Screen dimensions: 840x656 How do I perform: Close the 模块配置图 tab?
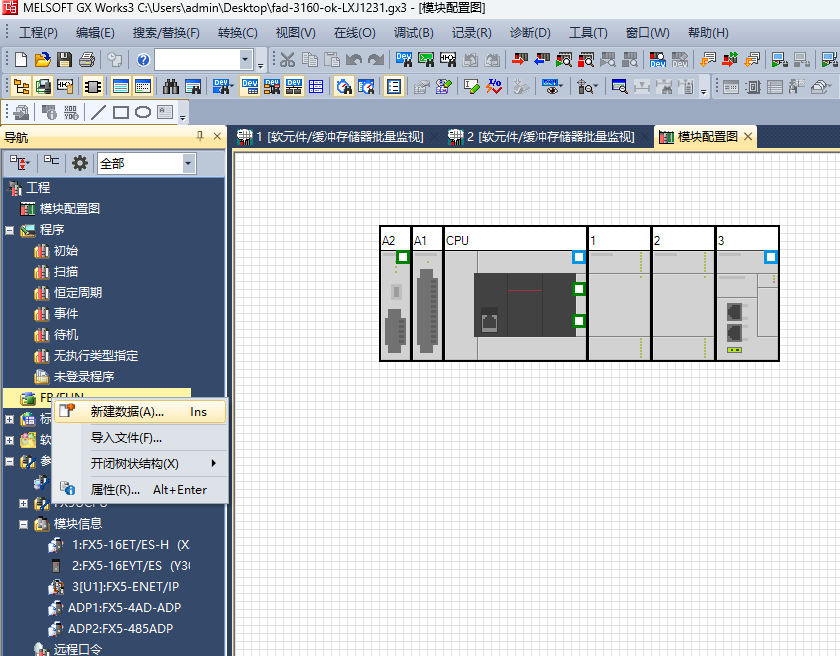coord(748,137)
